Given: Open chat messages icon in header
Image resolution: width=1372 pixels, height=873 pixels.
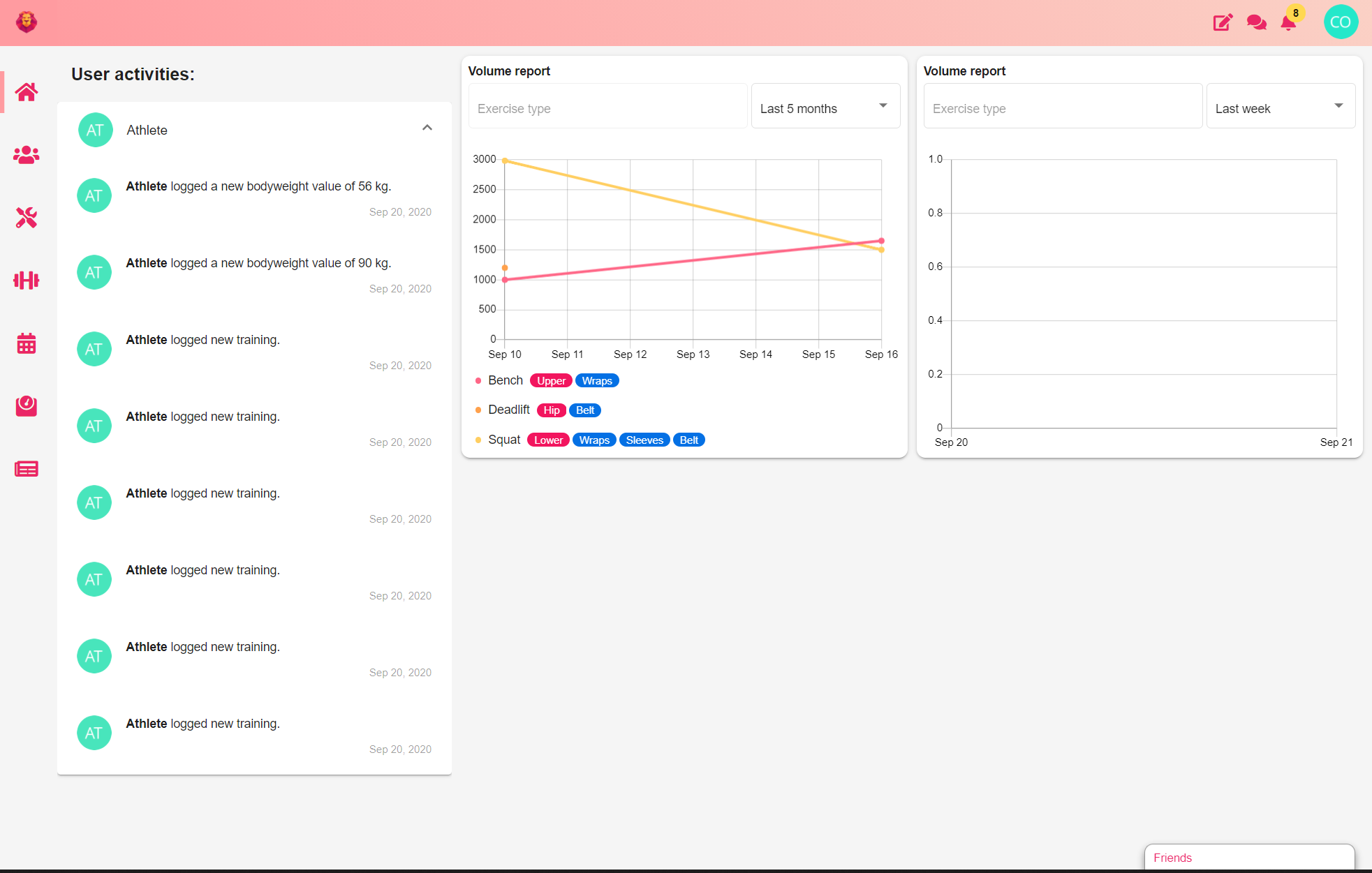Looking at the screenshot, I should click(1256, 22).
